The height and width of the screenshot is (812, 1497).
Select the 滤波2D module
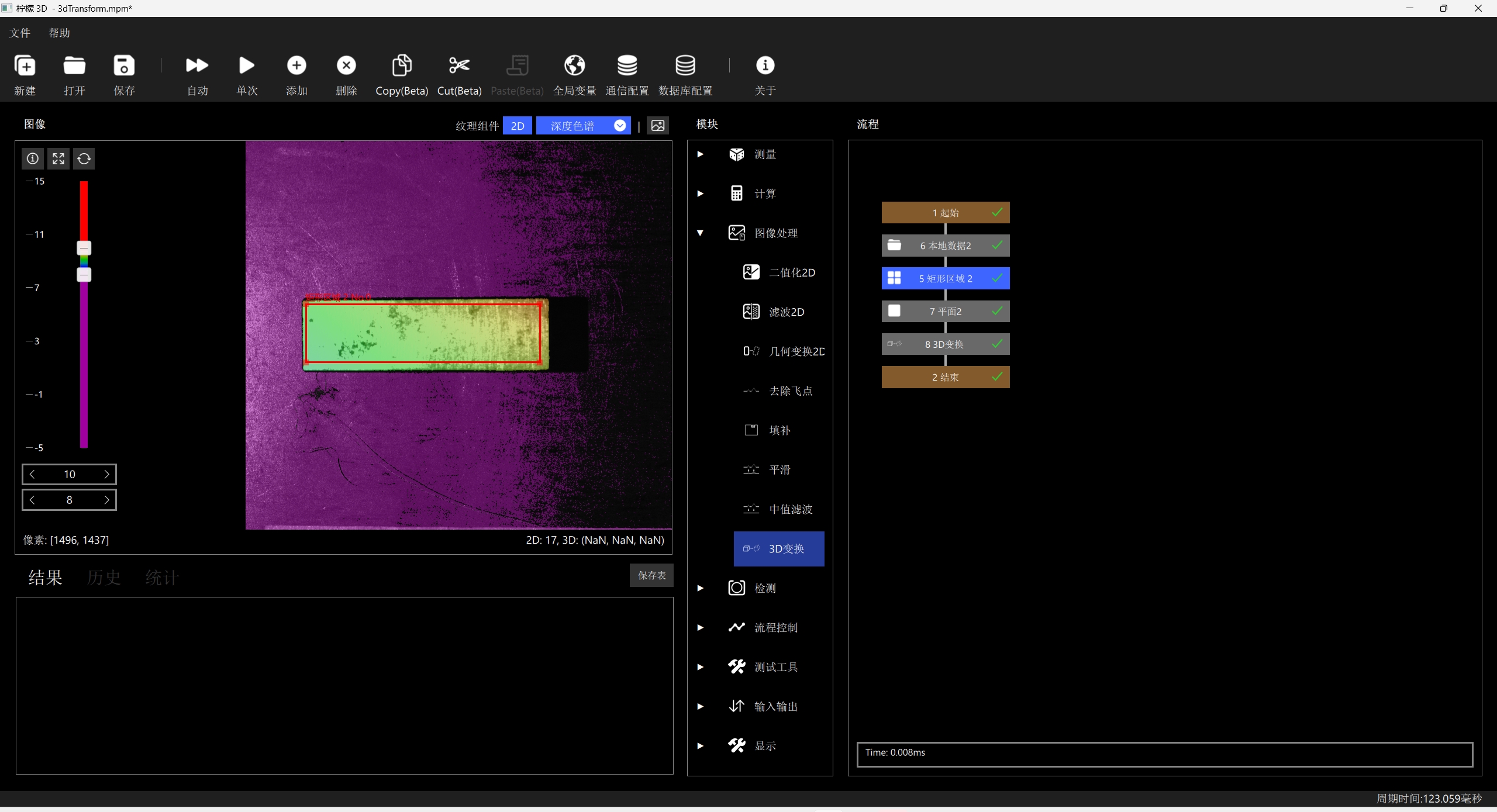(779, 312)
